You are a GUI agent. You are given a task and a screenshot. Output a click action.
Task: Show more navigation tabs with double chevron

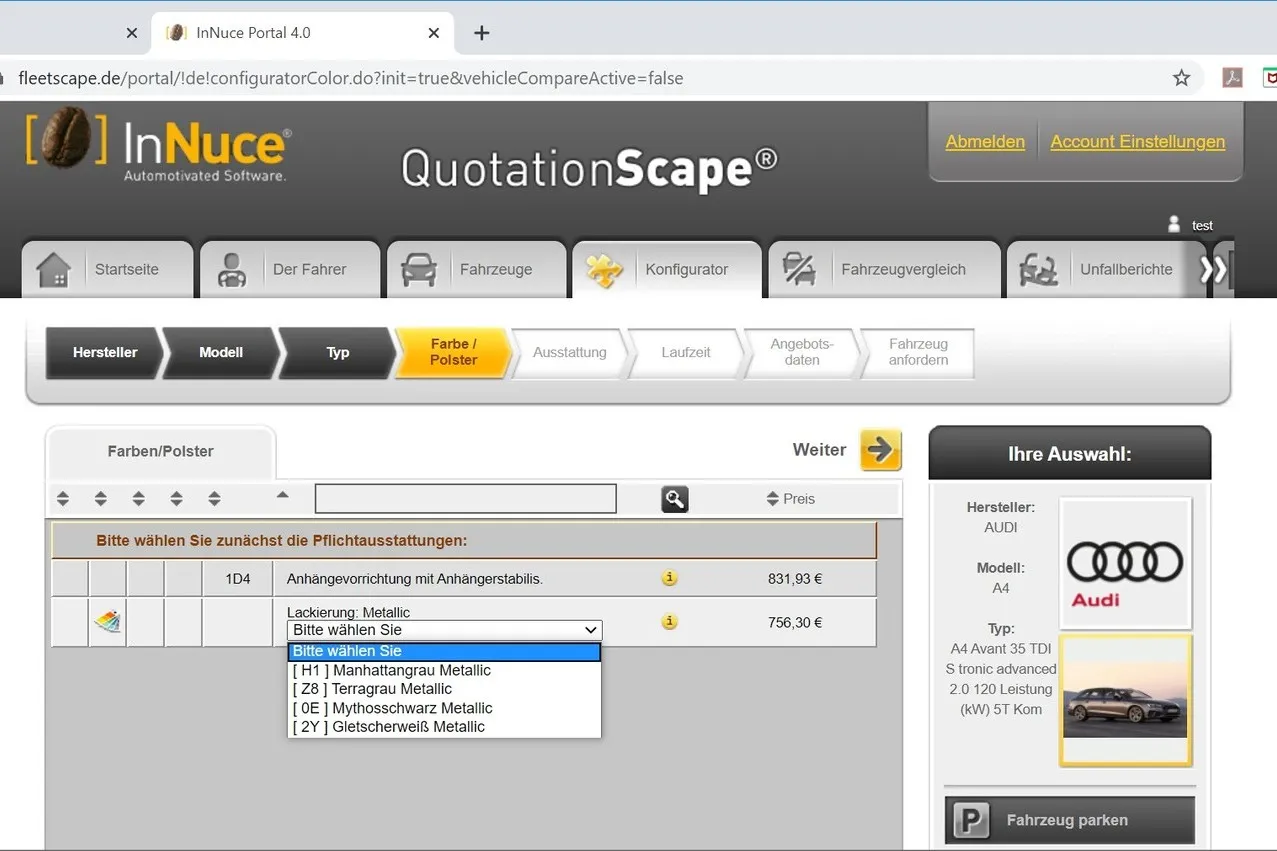(1212, 269)
